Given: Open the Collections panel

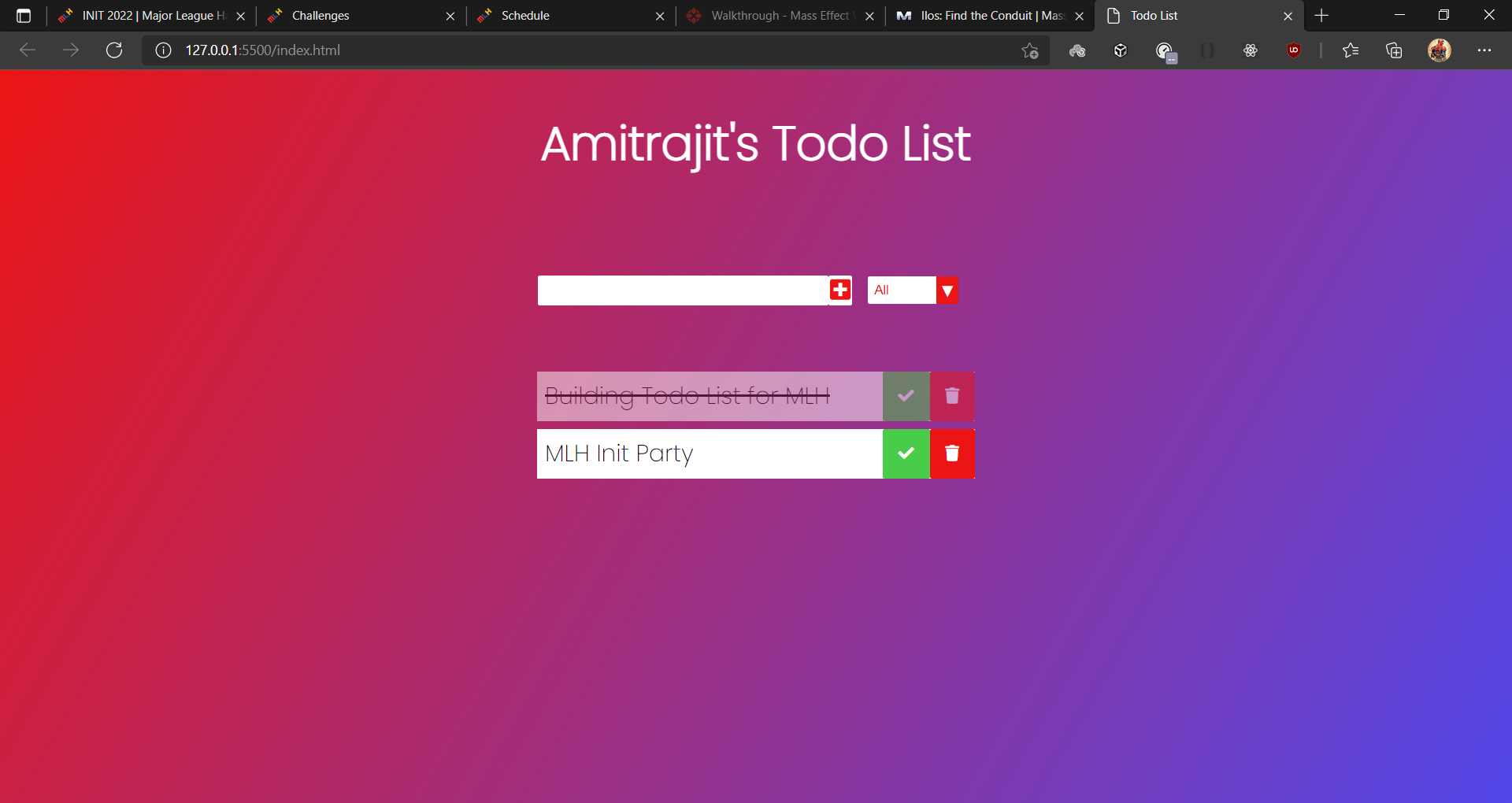Looking at the screenshot, I should coord(1394,50).
